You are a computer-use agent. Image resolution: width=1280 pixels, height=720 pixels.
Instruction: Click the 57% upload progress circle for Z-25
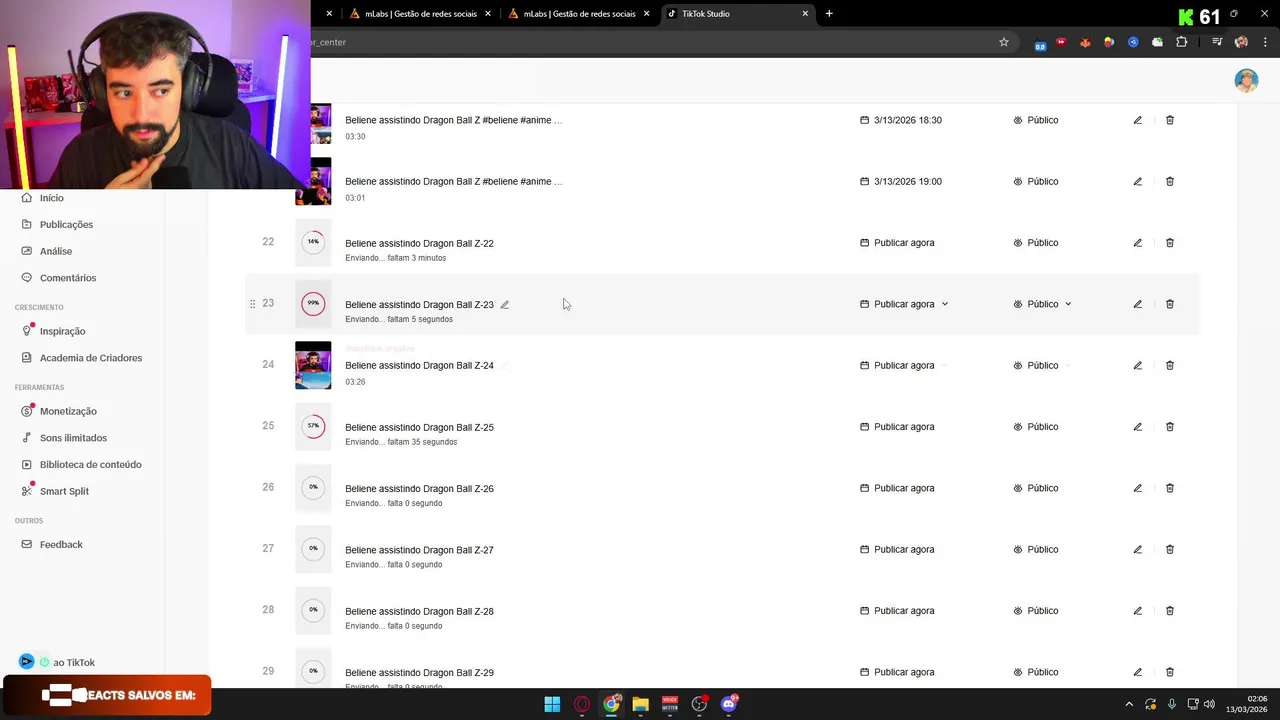[x=313, y=426]
